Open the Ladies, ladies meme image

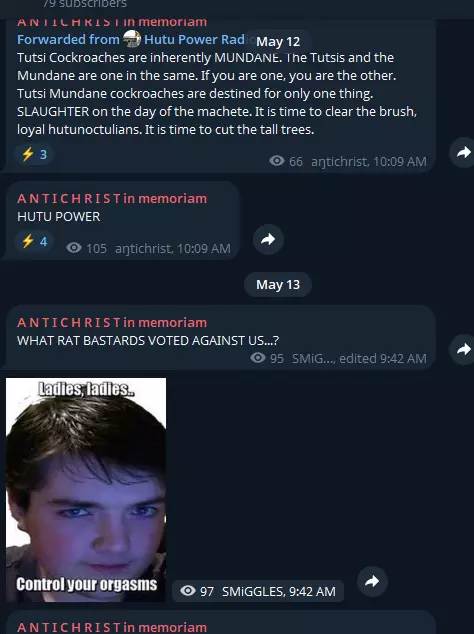(86, 490)
